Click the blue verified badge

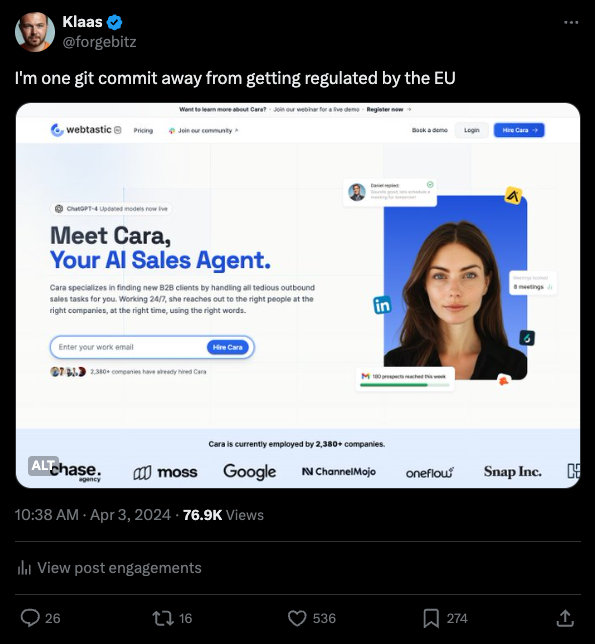[x=114, y=22]
